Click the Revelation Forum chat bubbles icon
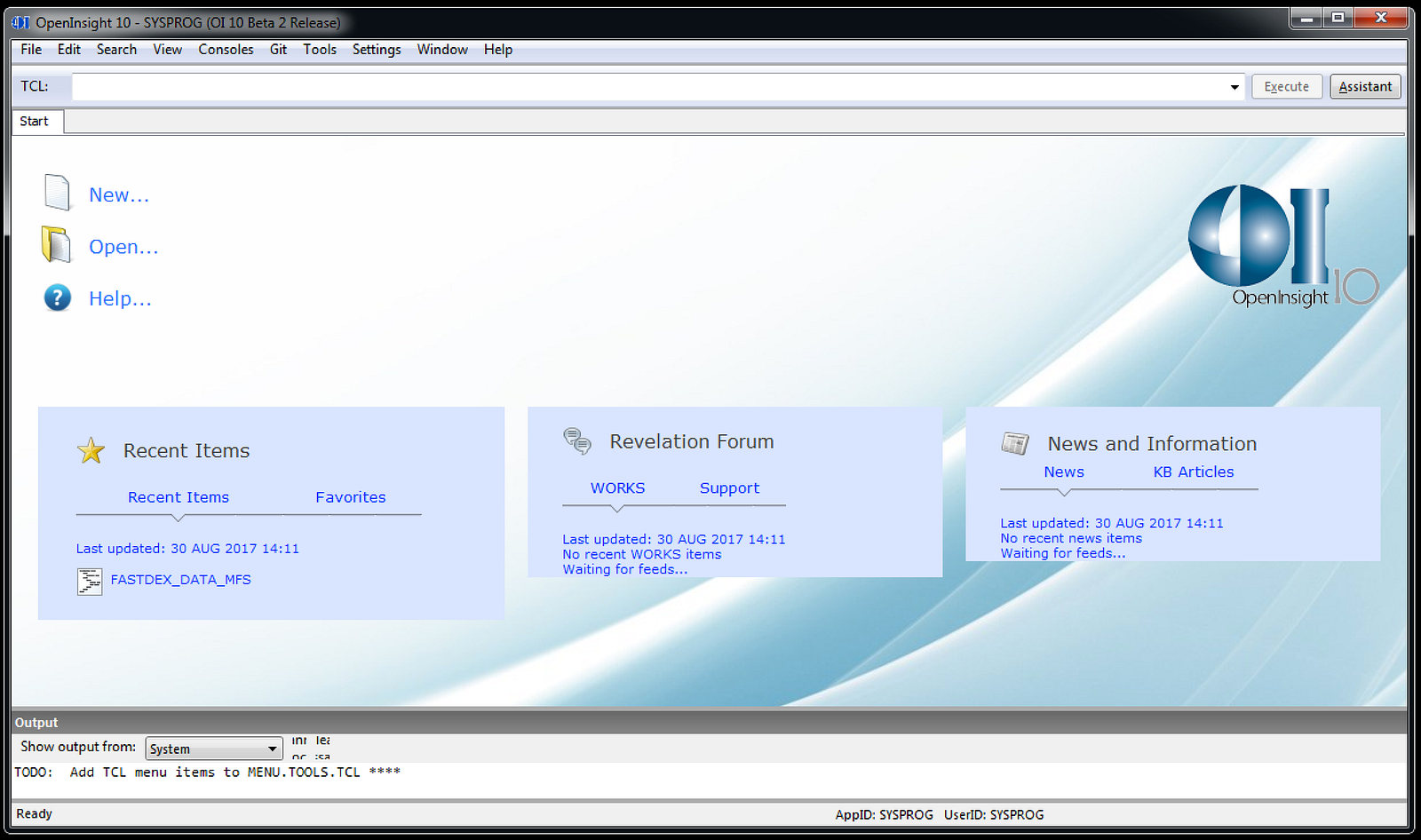This screenshot has width=1421, height=840. click(x=577, y=440)
